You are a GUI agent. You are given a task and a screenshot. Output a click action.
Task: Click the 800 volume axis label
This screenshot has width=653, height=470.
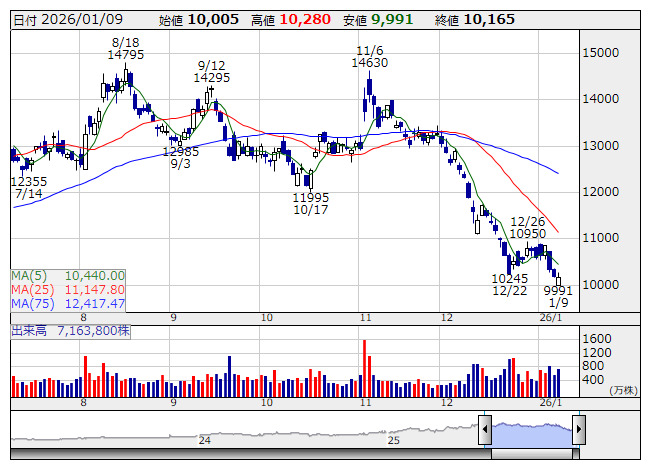(593, 366)
